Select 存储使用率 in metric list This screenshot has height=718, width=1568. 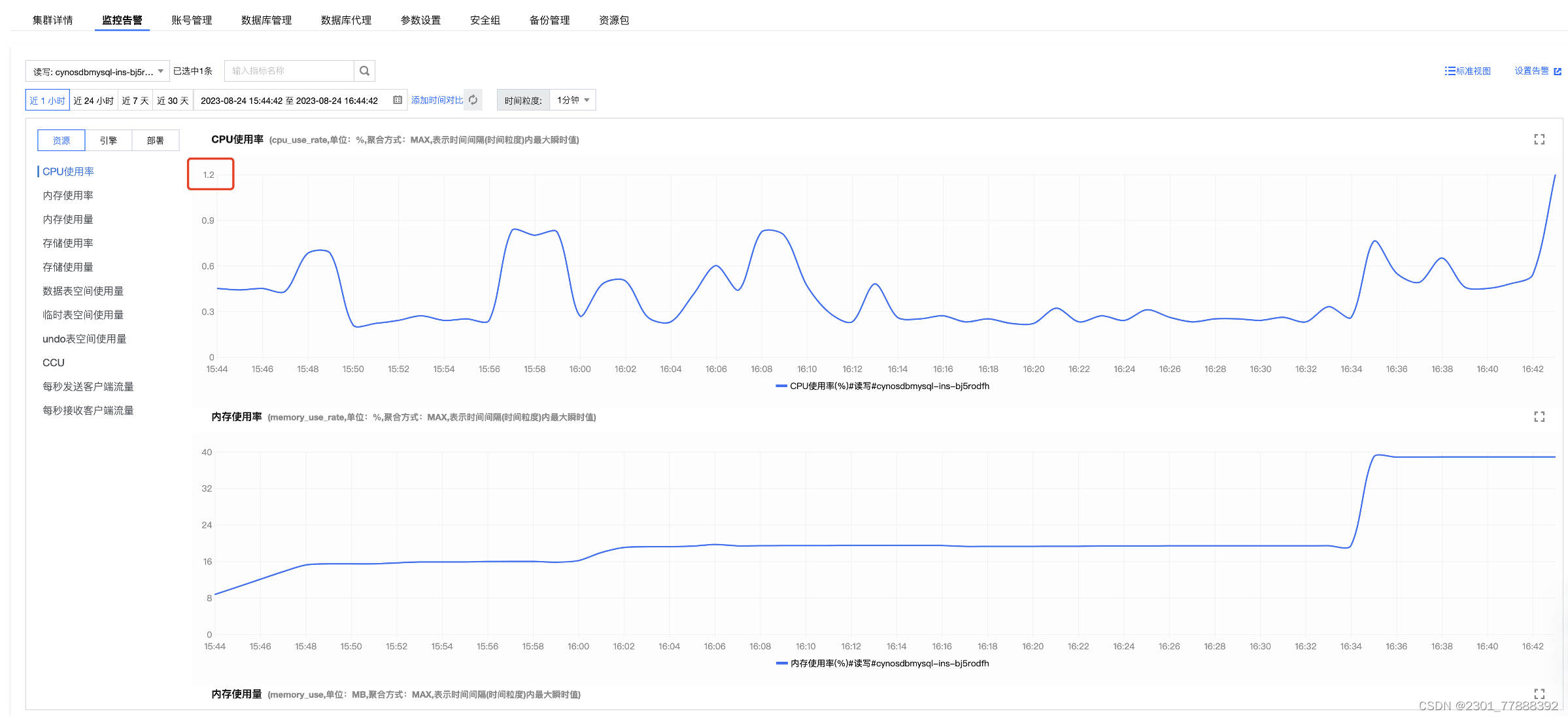point(68,243)
